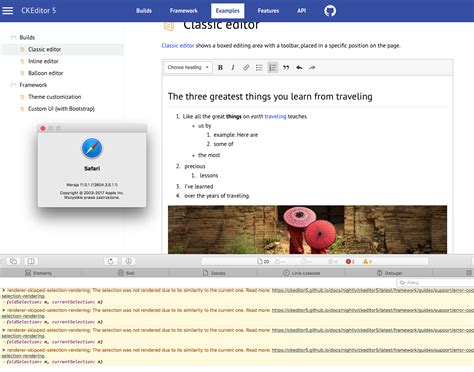The width and height of the screenshot is (474, 372).
Task: Click the traveling link in the list
Action: [275, 116]
